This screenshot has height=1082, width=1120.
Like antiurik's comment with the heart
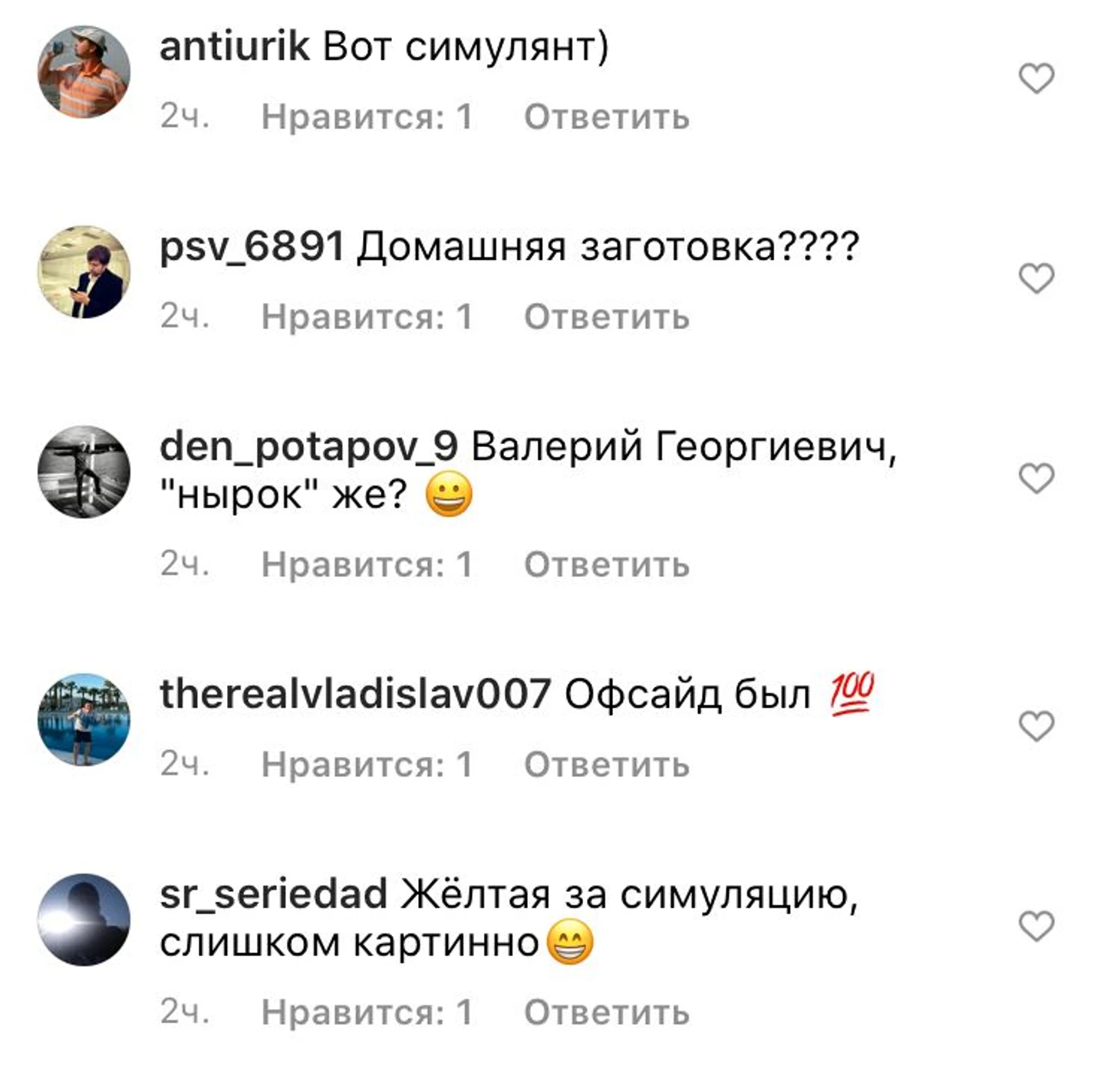click(1036, 78)
